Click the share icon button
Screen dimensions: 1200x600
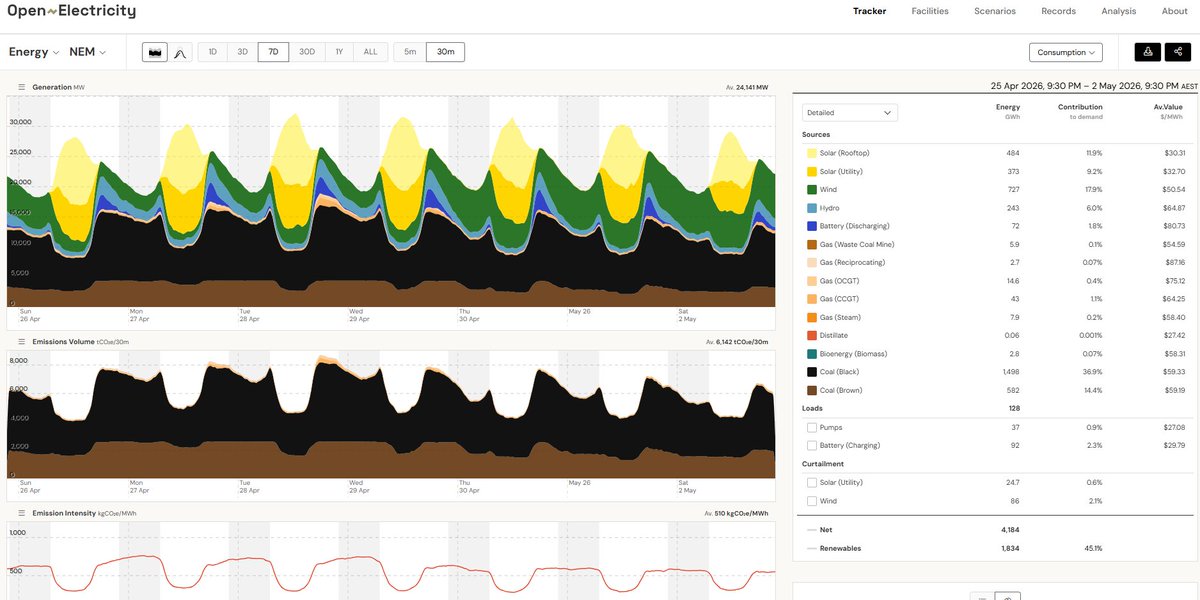point(1177,52)
